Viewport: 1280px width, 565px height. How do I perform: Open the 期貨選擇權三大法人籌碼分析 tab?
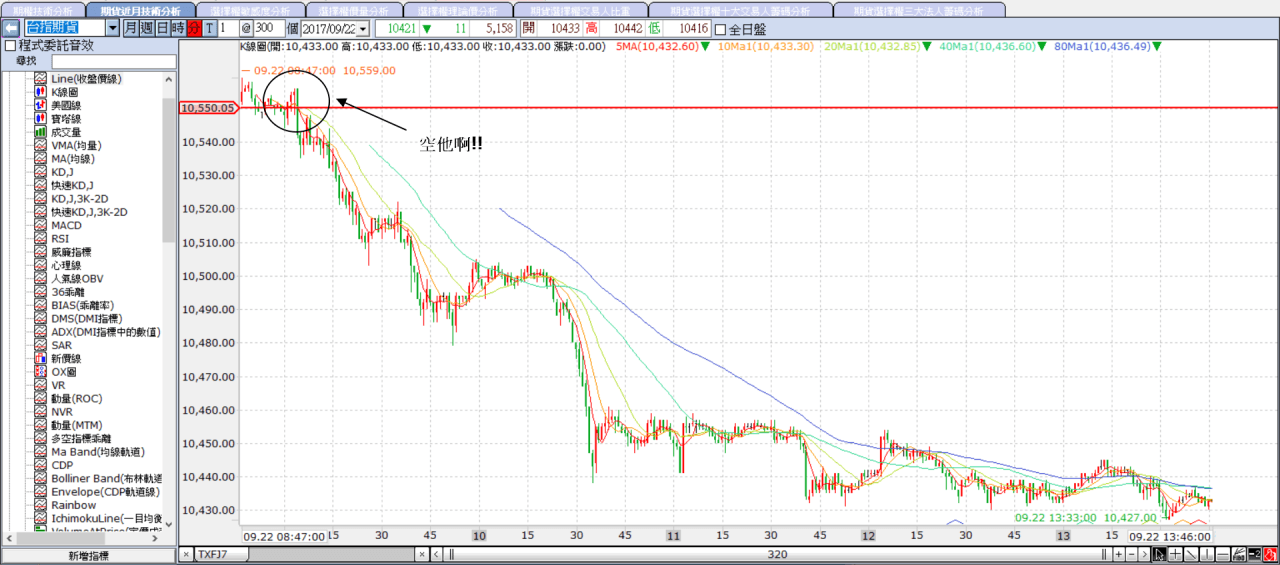[x=919, y=10]
